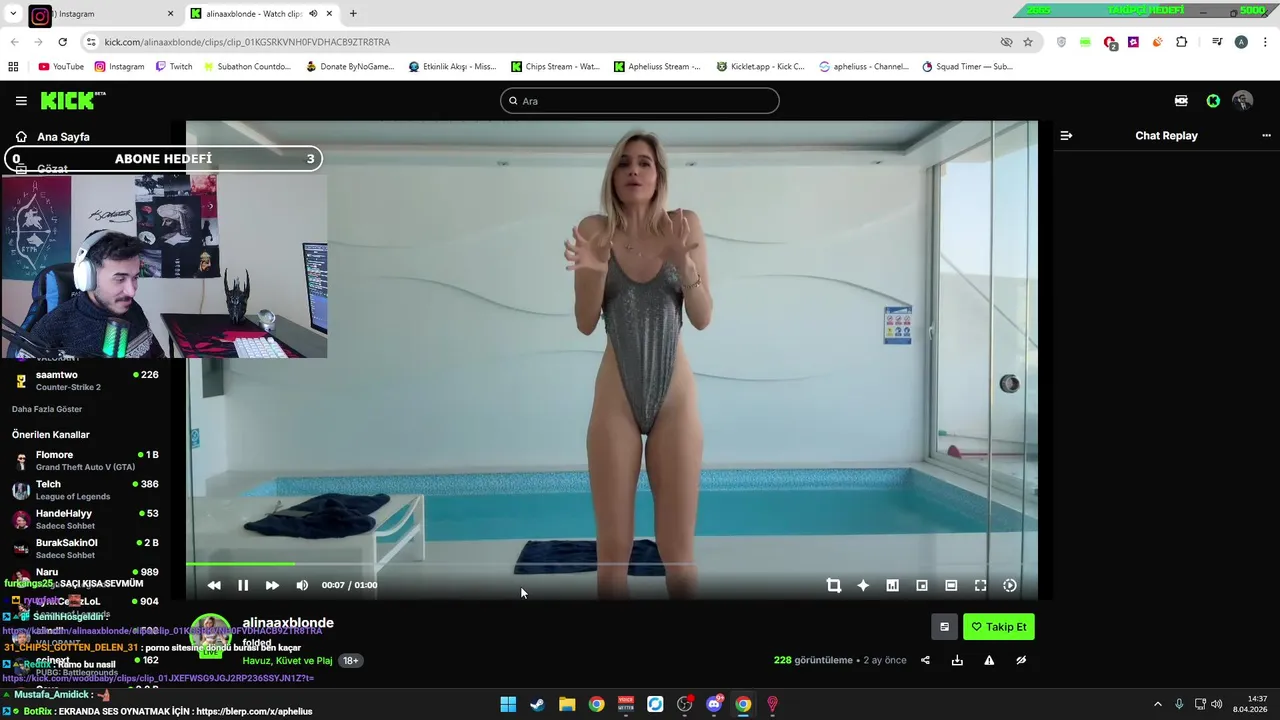The width and height of the screenshot is (1280, 720).
Task: Click the Takip Et follow button
Action: point(999,627)
